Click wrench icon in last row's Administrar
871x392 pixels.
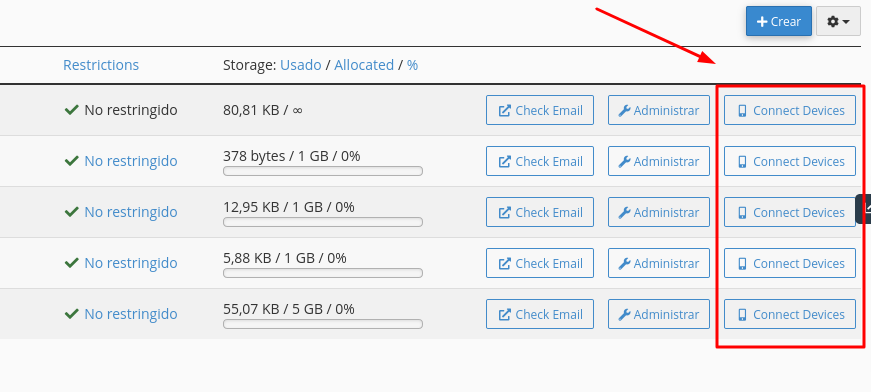[624, 314]
